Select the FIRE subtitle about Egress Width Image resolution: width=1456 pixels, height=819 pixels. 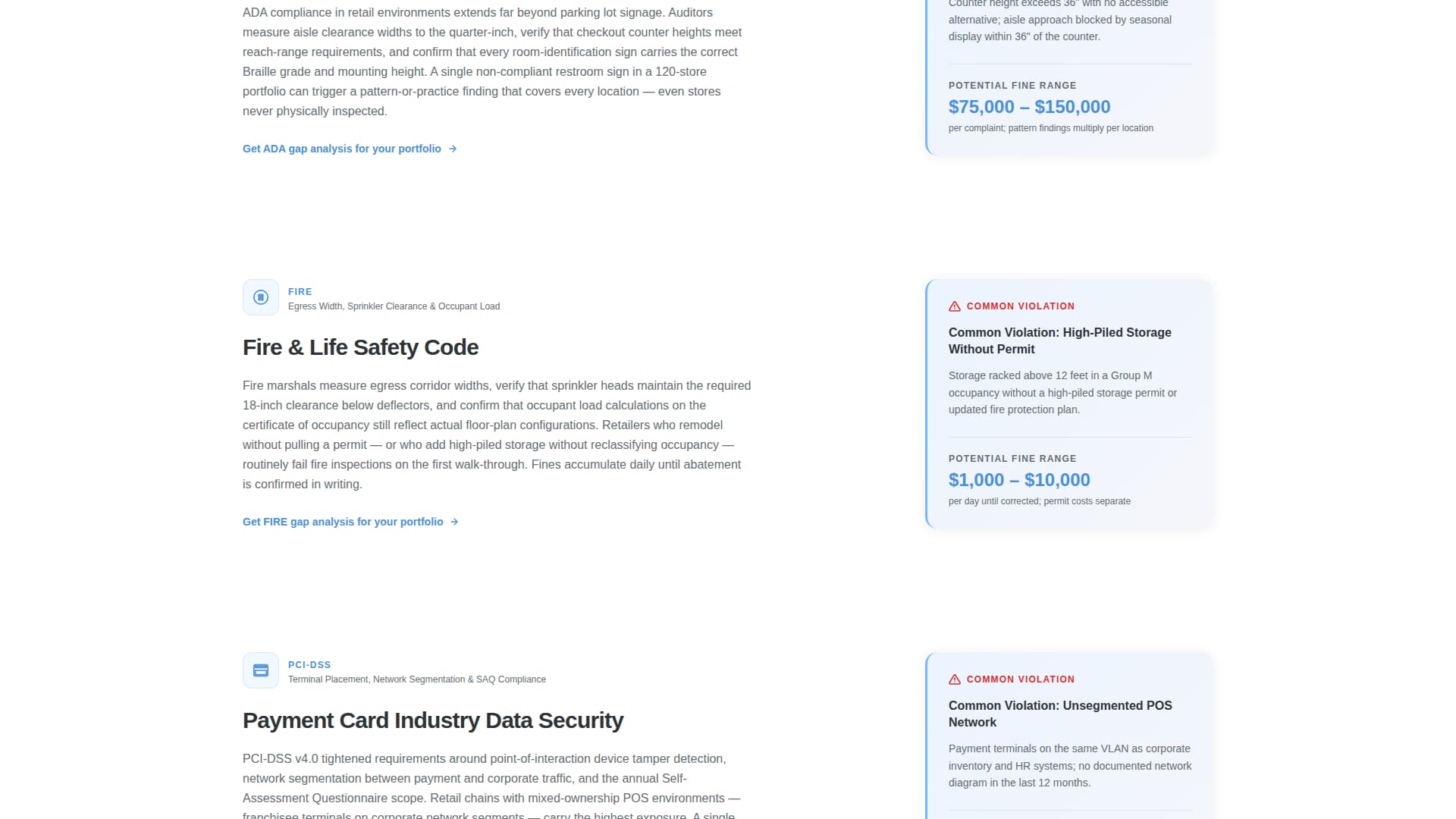(394, 306)
